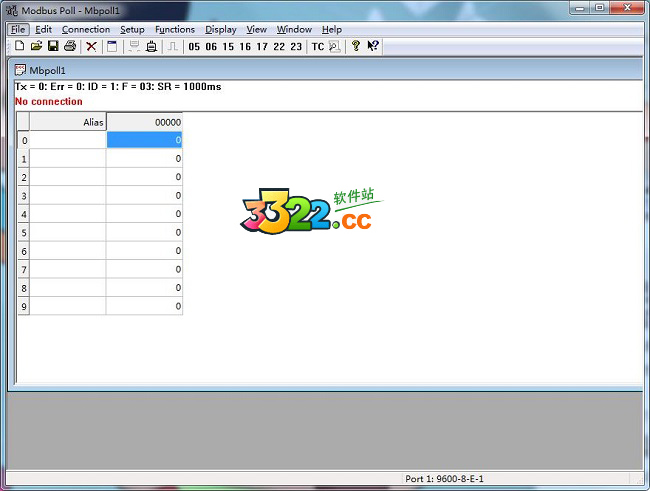This screenshot has height=491, width=650.
Task: Click function 06 write single register
Action: 211,46
